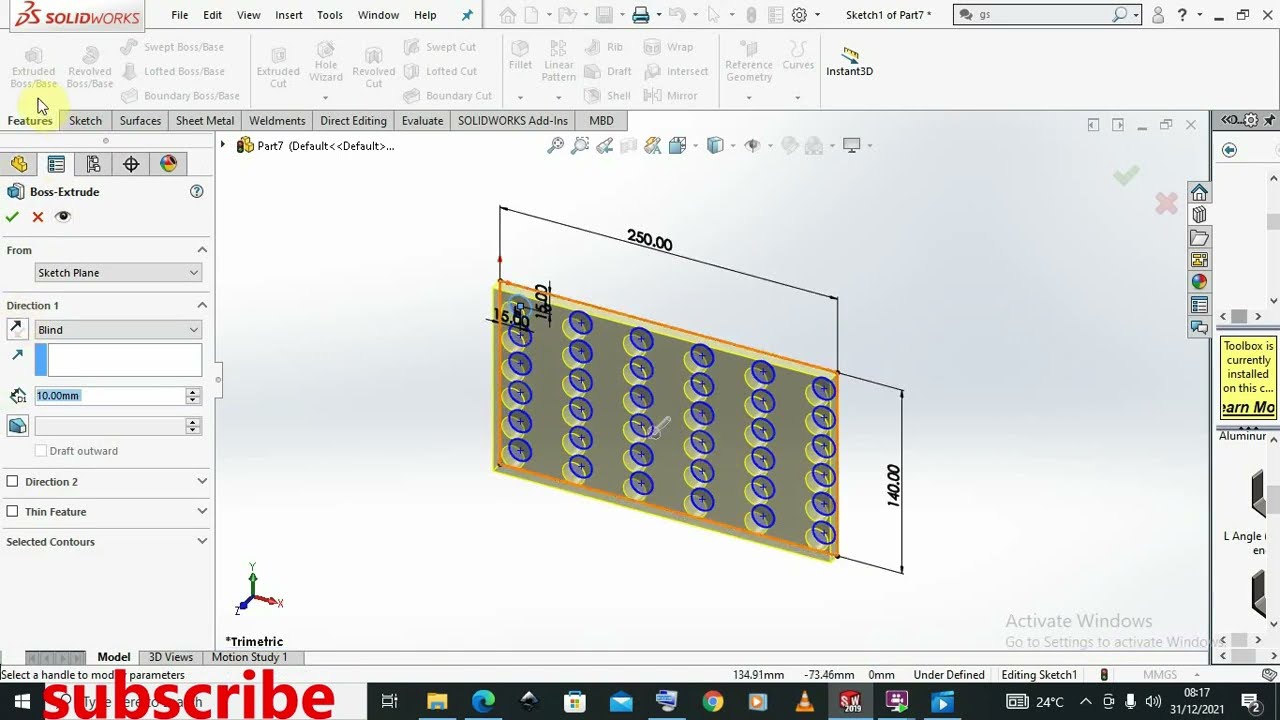The height and width of the screenshot is (720, 1280).
Task: Click depth value spinner arrows
Action: point(193,396)
